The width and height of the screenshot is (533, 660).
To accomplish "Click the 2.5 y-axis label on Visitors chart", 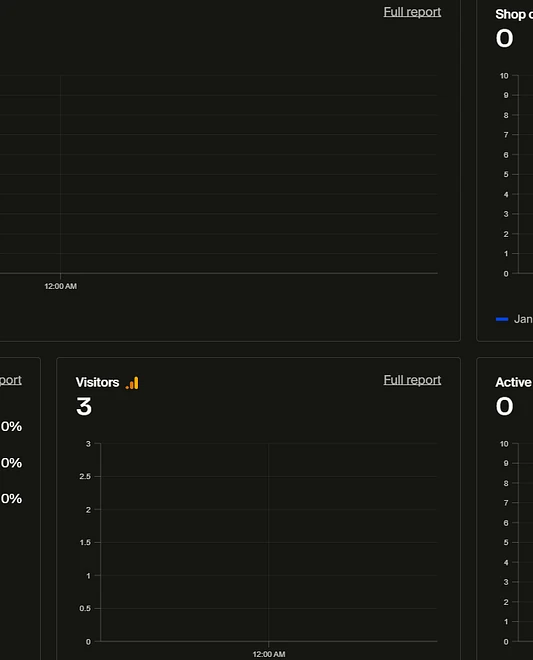I will [x=85, y=476].
